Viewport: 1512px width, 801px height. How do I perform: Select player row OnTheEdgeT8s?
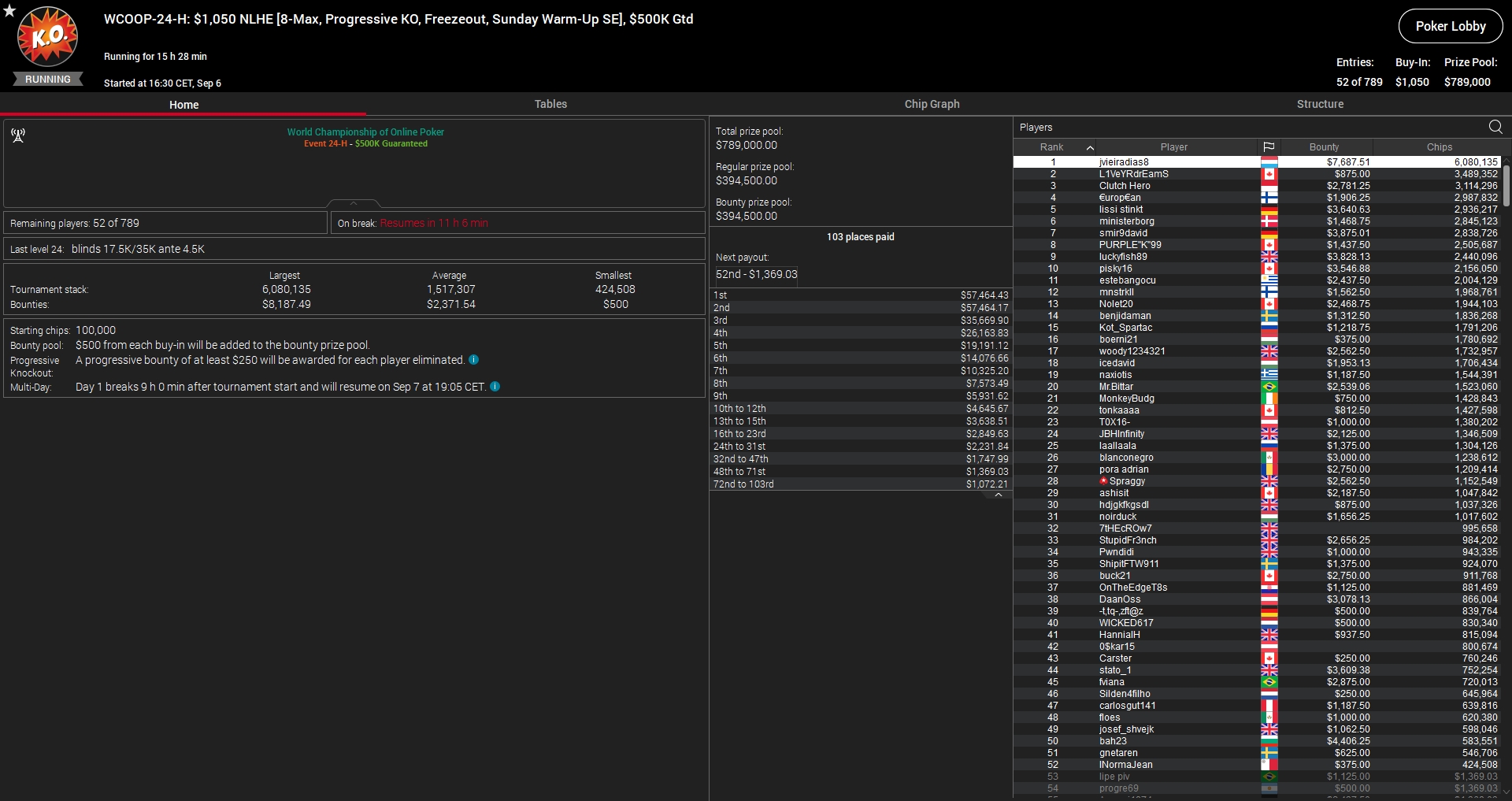(x=1258, y=588)
